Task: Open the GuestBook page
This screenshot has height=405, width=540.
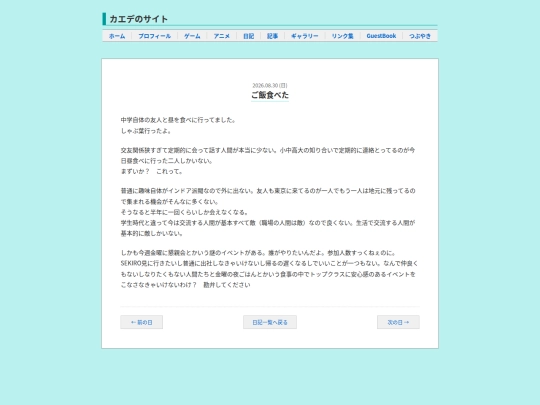Action: pos(381,36)
